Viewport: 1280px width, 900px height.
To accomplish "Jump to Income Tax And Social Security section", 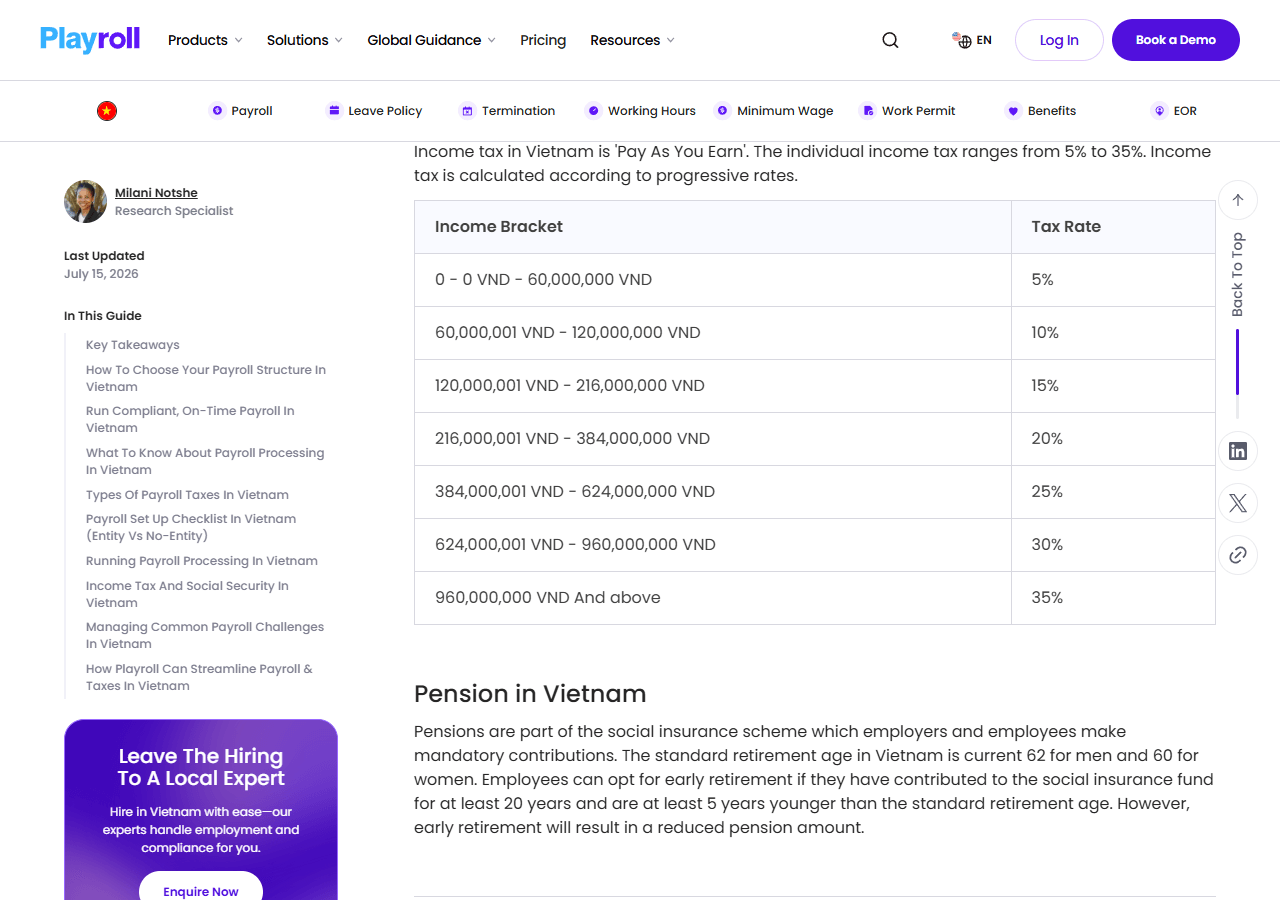I will [187, 594].
